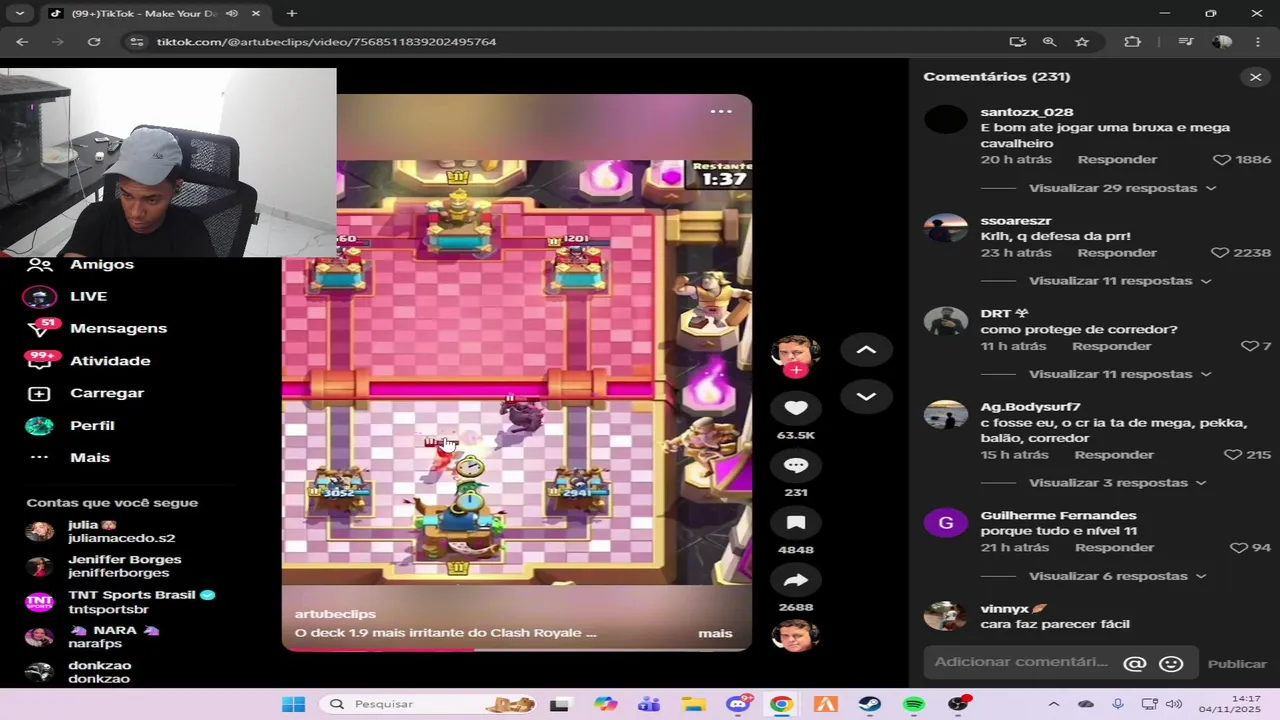Open the comments bubble icon showing 231
1280x720 pixels.
coord(796,465)
